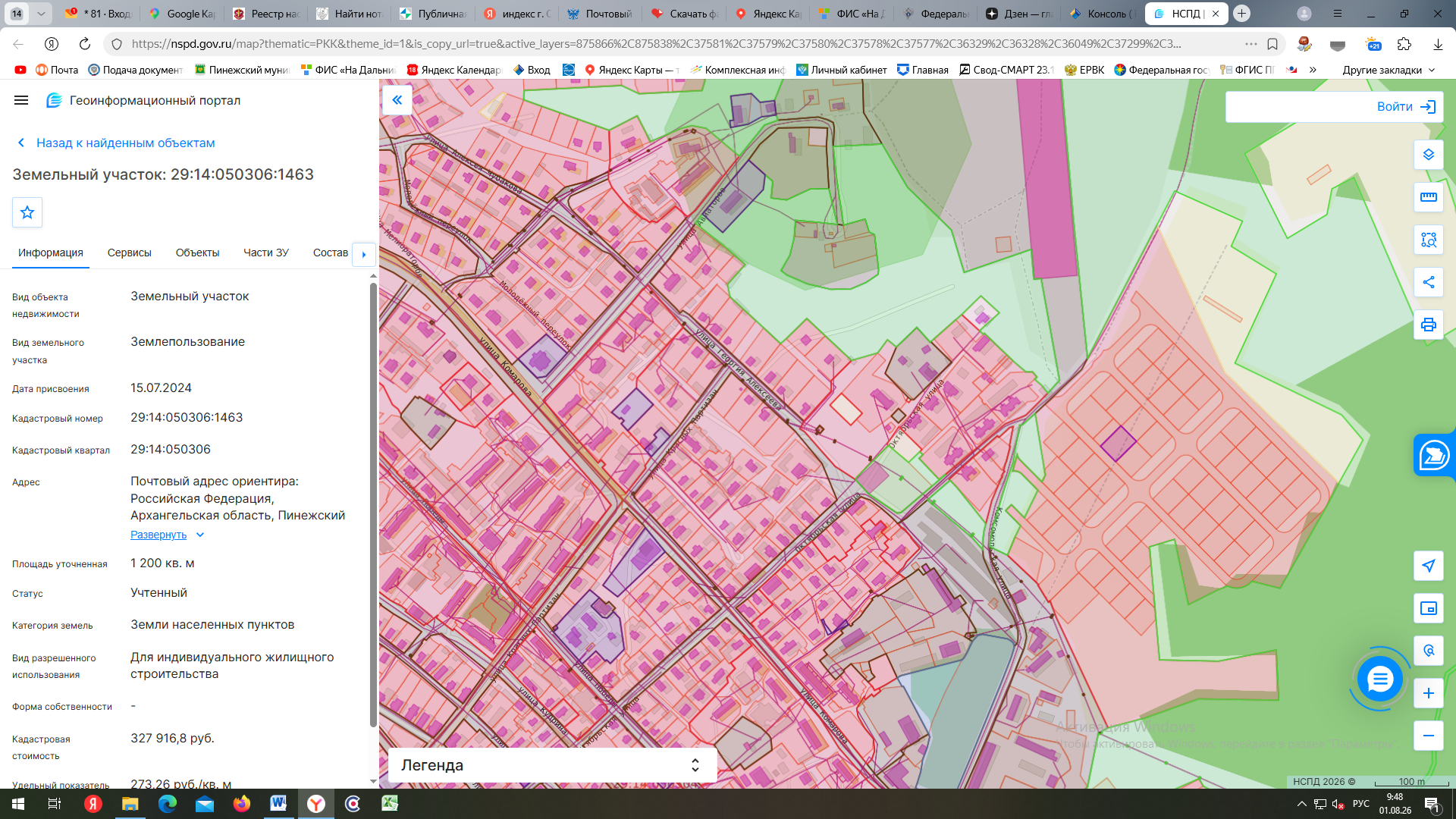Open the chat support bubble
Image resolution: width=1456 pixels, height=819 pixels.
[1379, 679]
